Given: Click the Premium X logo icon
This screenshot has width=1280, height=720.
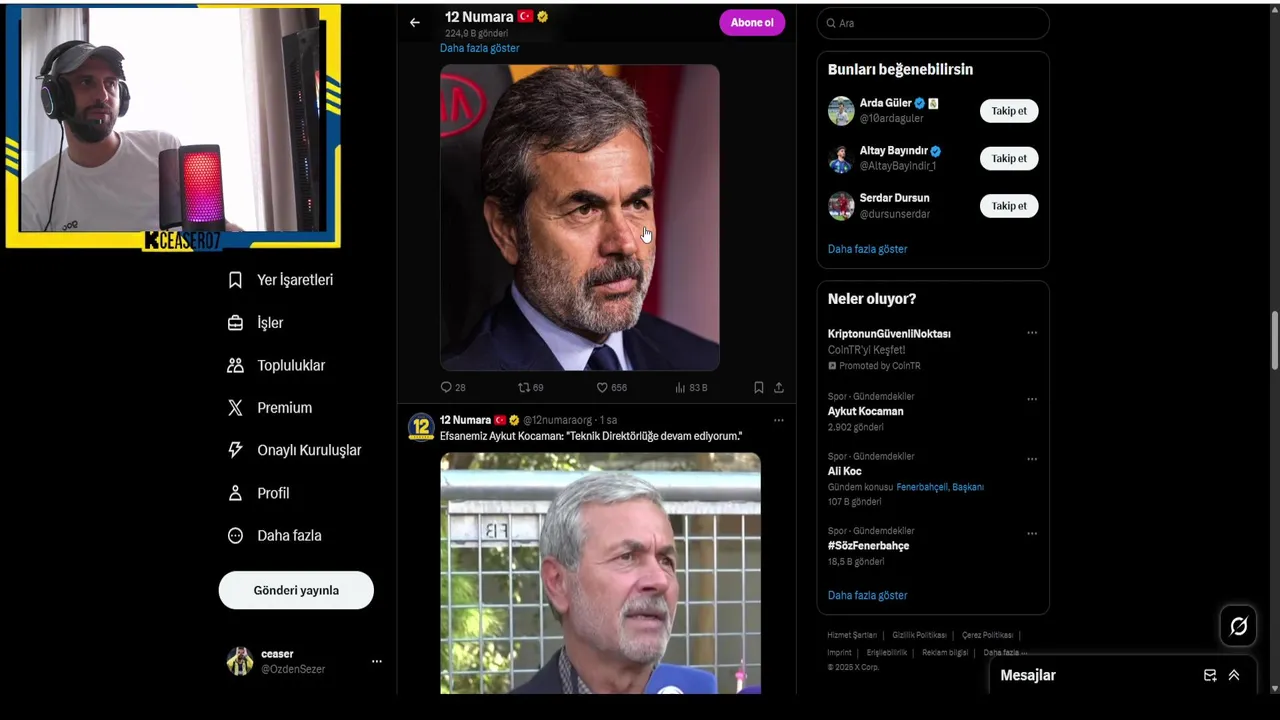Looking at the screenshot, I should [x=235, y=408].
